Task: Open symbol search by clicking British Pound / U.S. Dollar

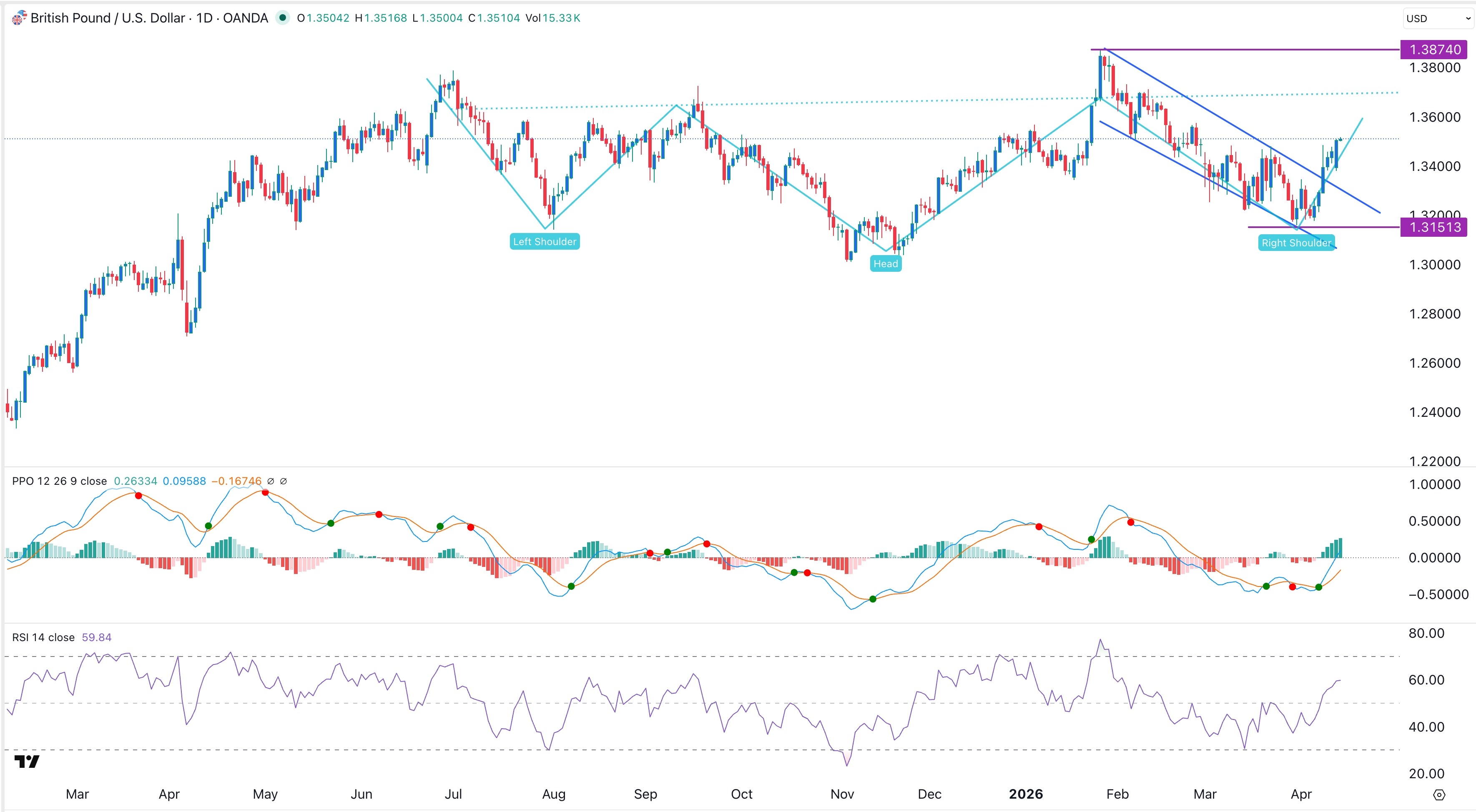Action: tap(109, 18)
